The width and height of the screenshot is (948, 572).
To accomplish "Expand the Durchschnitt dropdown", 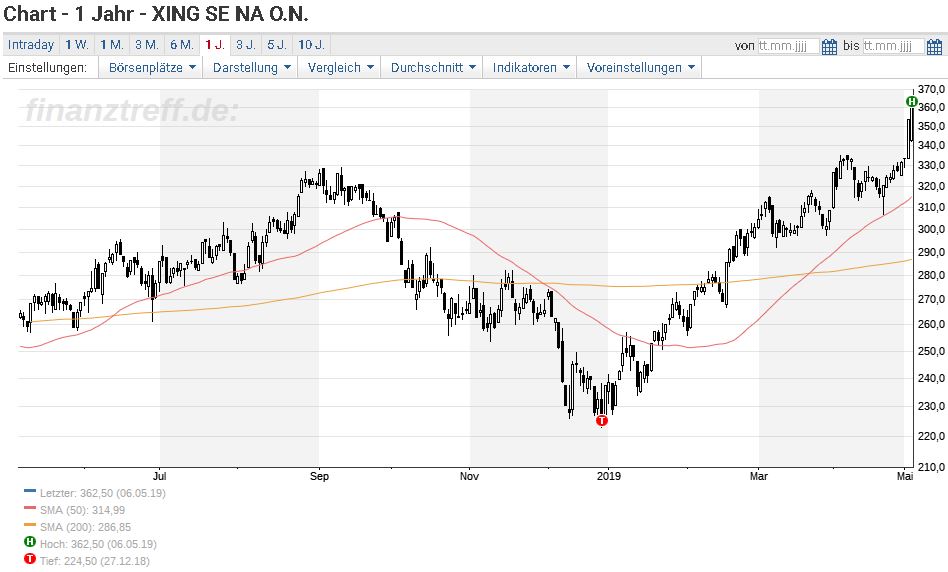I will pyautogui.click(x=432, y=68).
